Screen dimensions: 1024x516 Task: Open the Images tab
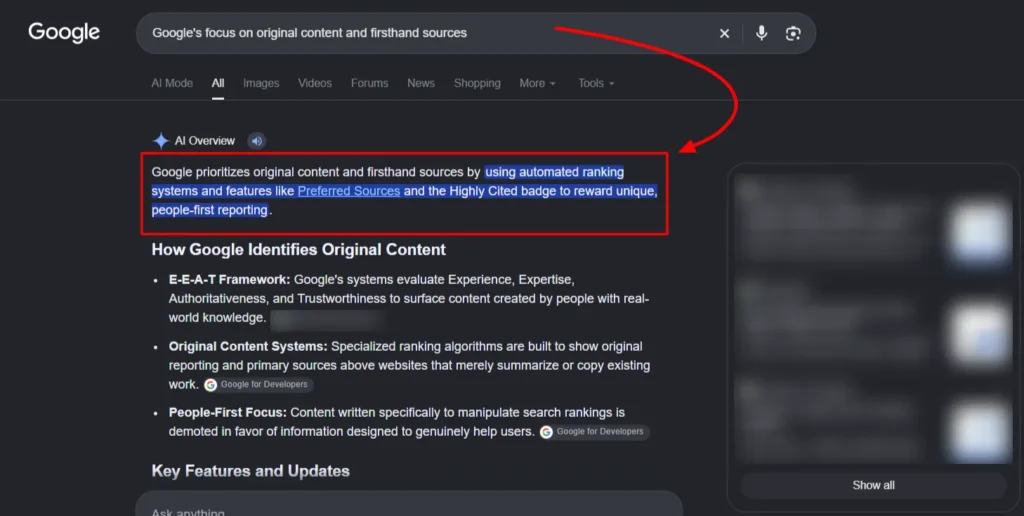pyautogui.click(x=261, y=83)
